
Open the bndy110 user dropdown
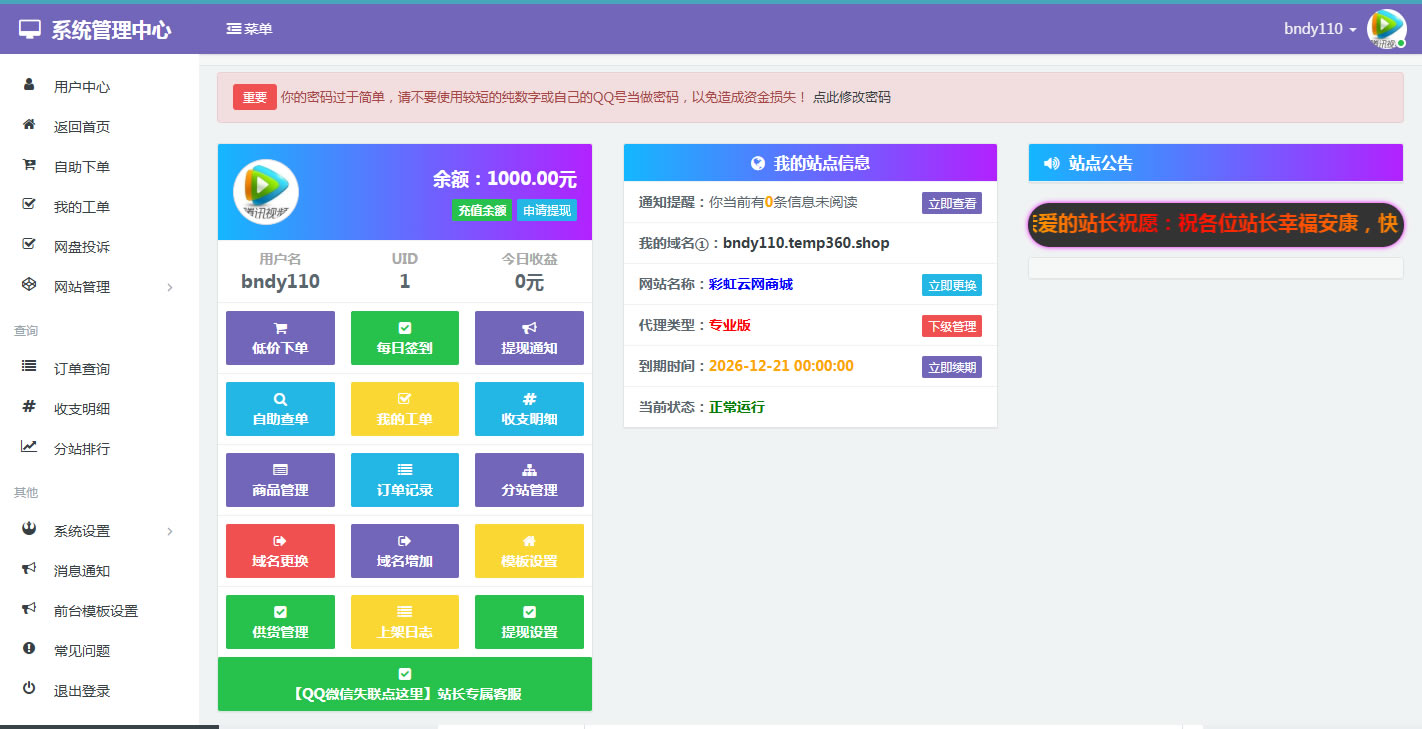[1319, 29]
